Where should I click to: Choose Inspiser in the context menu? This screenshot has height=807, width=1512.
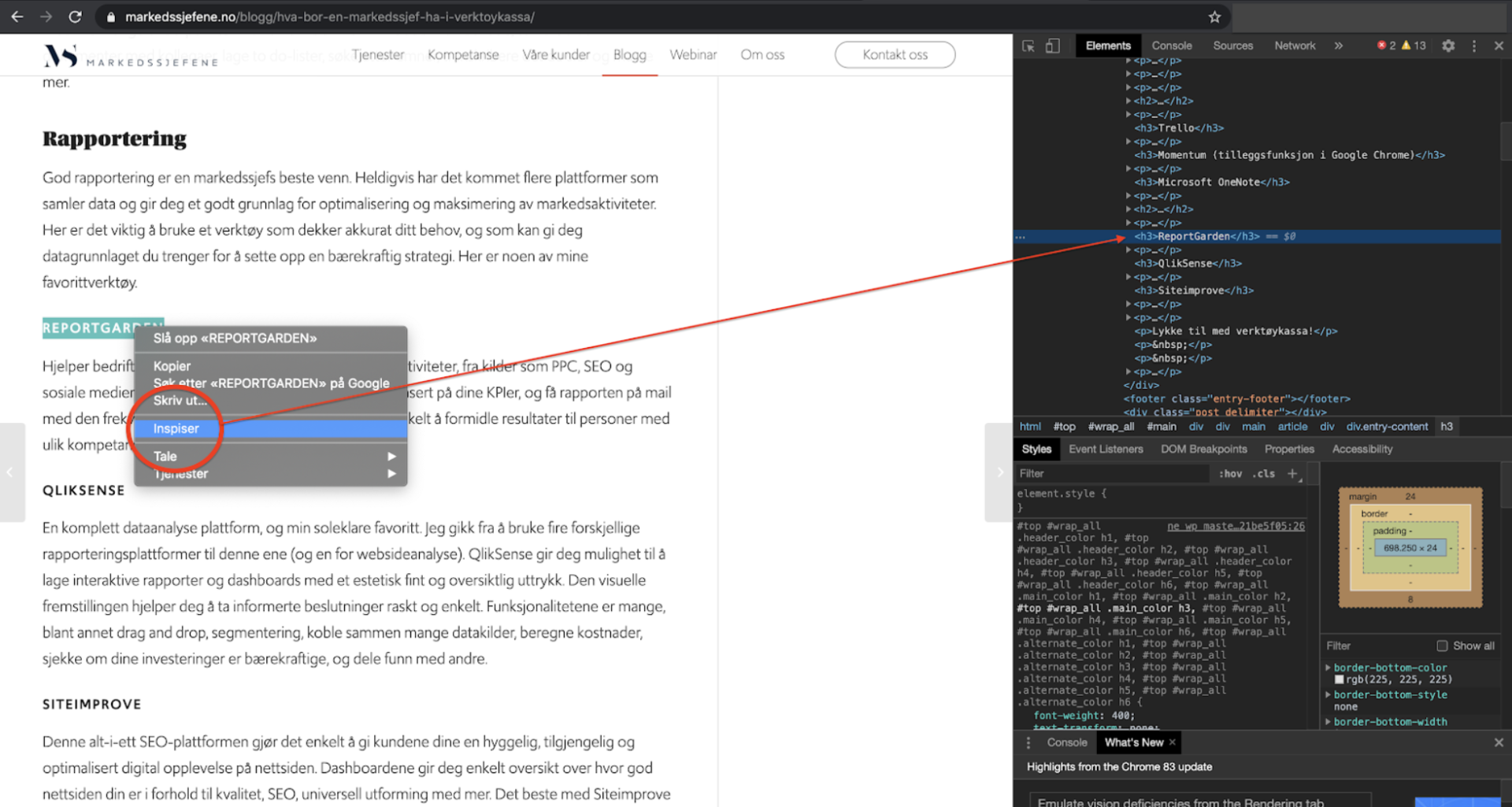pos(270,428)
